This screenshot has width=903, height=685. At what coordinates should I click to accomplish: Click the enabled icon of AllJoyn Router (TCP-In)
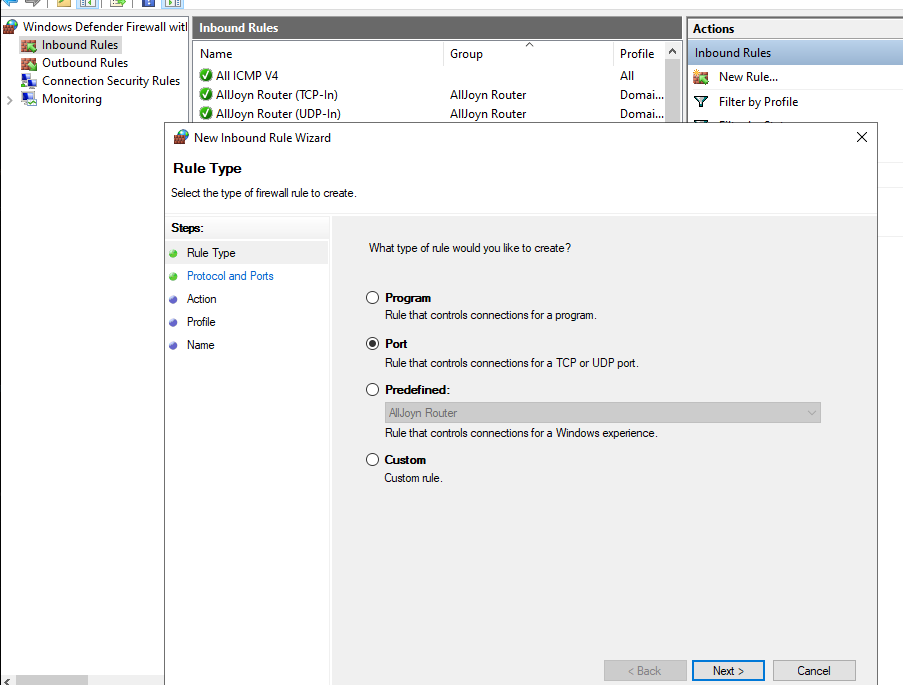click(x=206, y=94)
